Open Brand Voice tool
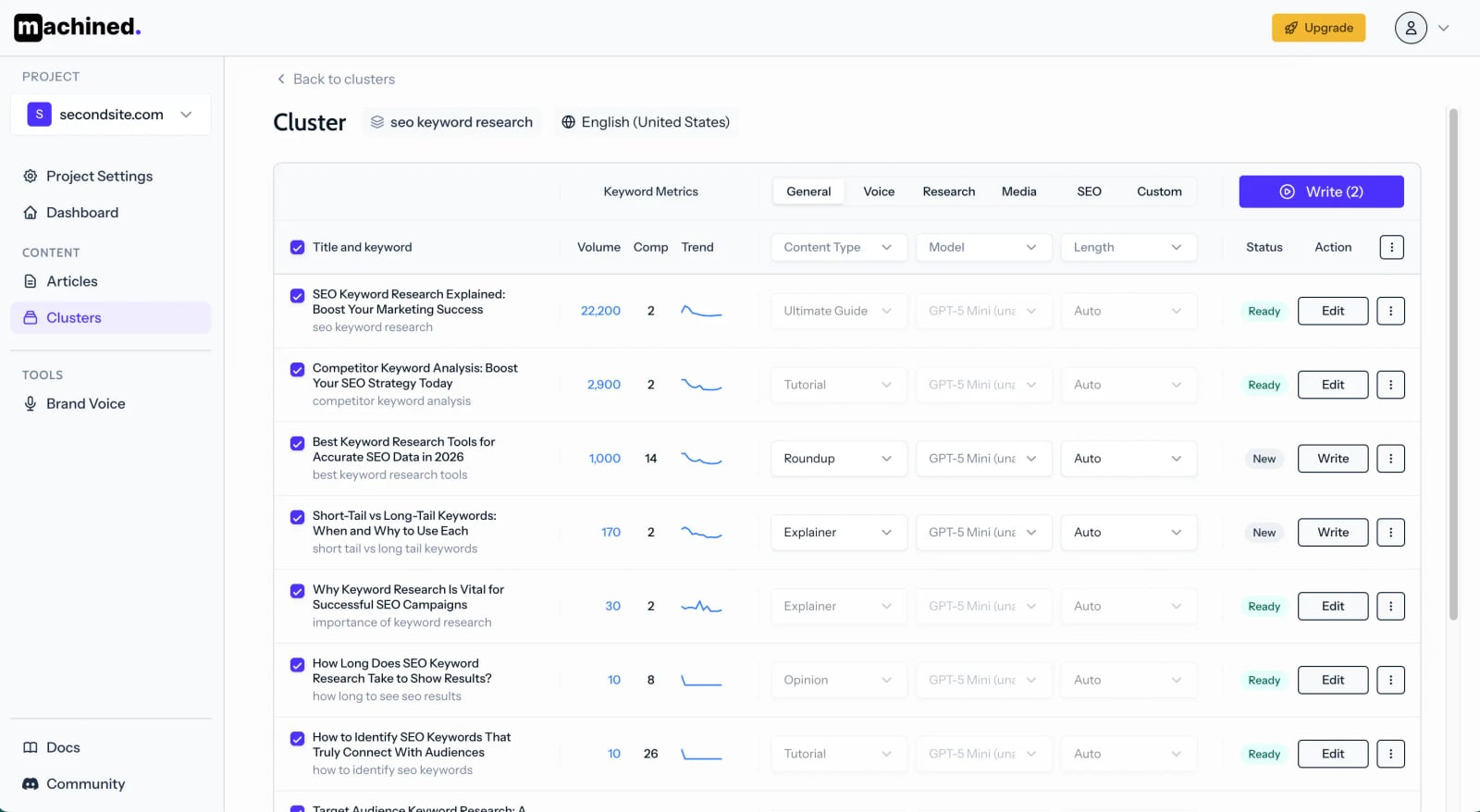The height and width of the screenshot is (812, 1480). click(x=111, y=404)
